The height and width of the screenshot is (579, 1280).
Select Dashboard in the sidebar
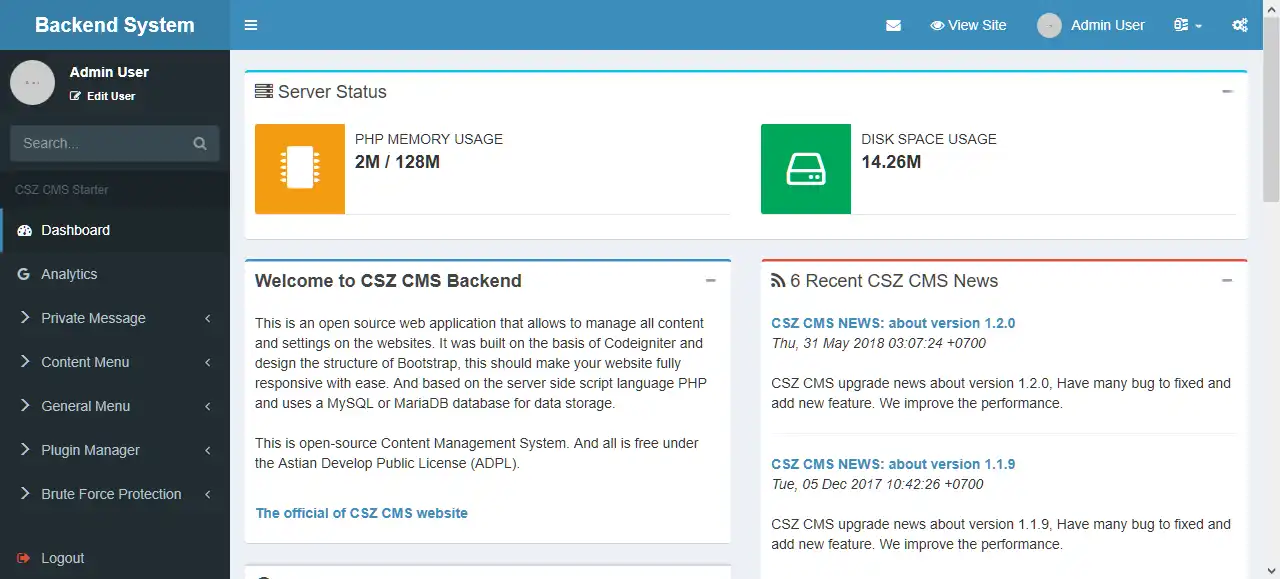click(75, 230)
